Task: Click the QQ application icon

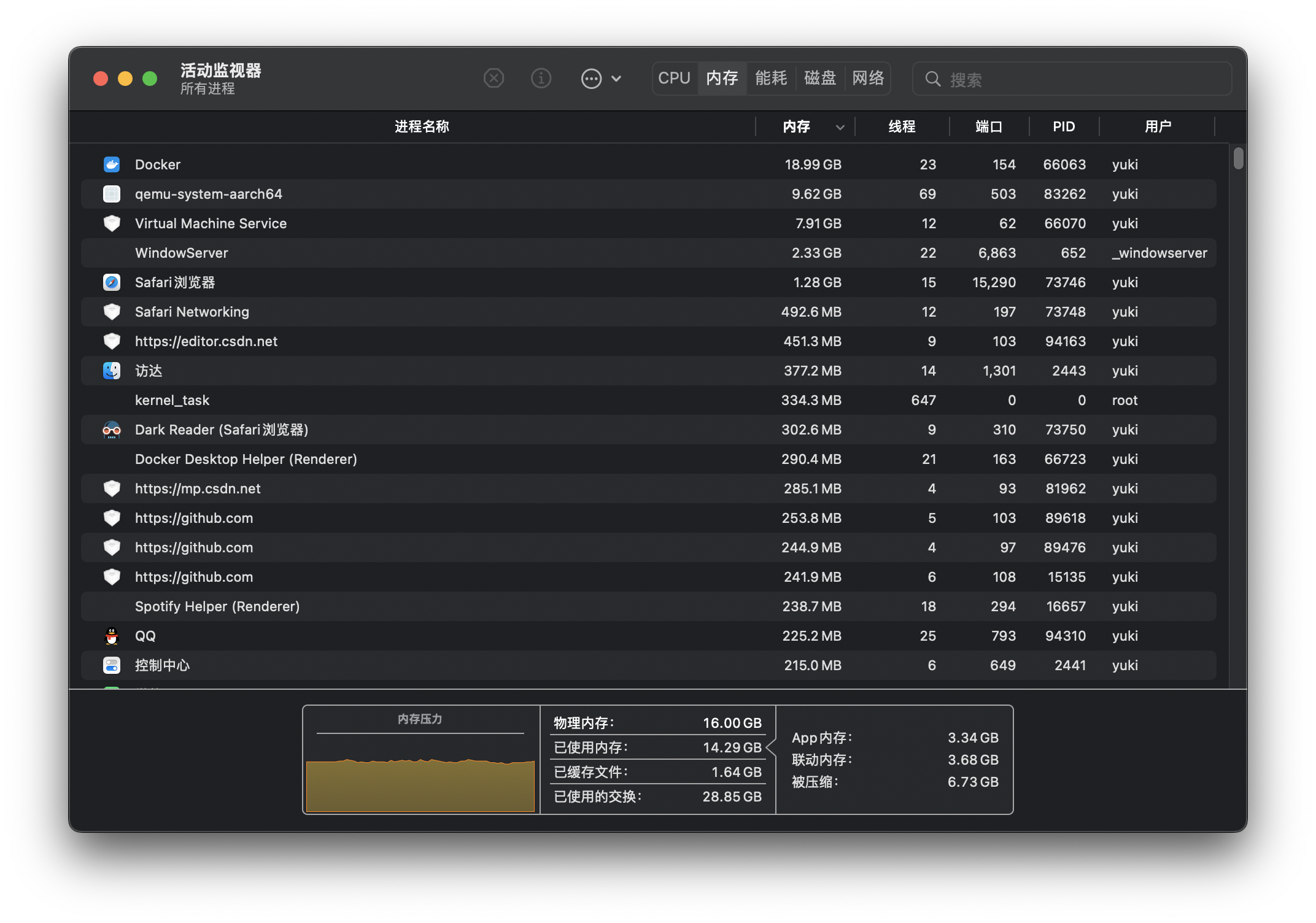Action: point(112,635)
